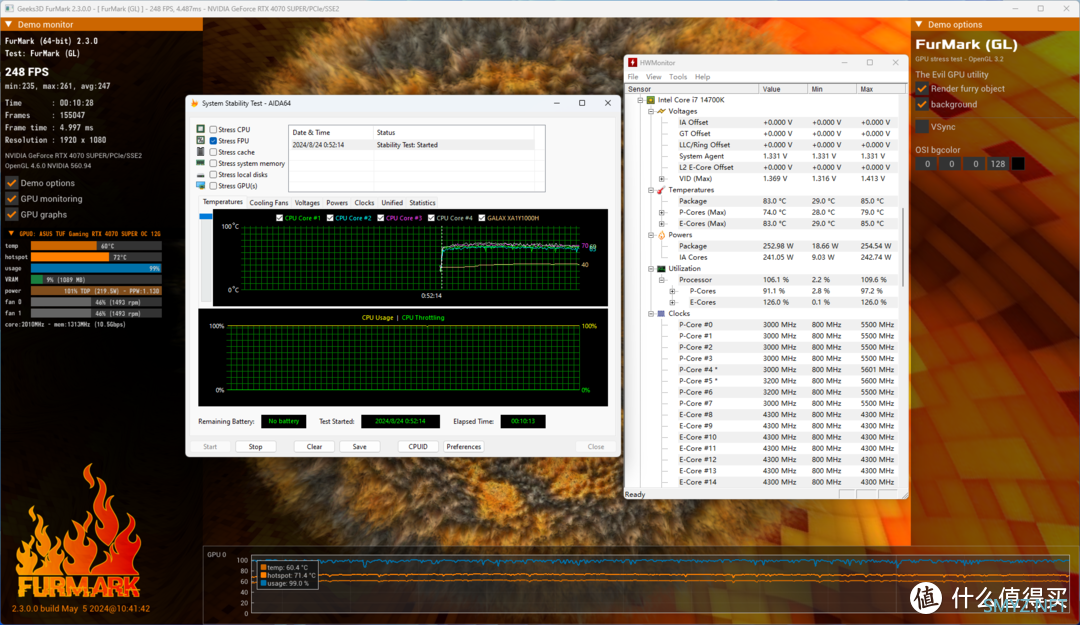
Task: Click the Powers flame icon in HWMonitor
Action: [x=661, y=235]
